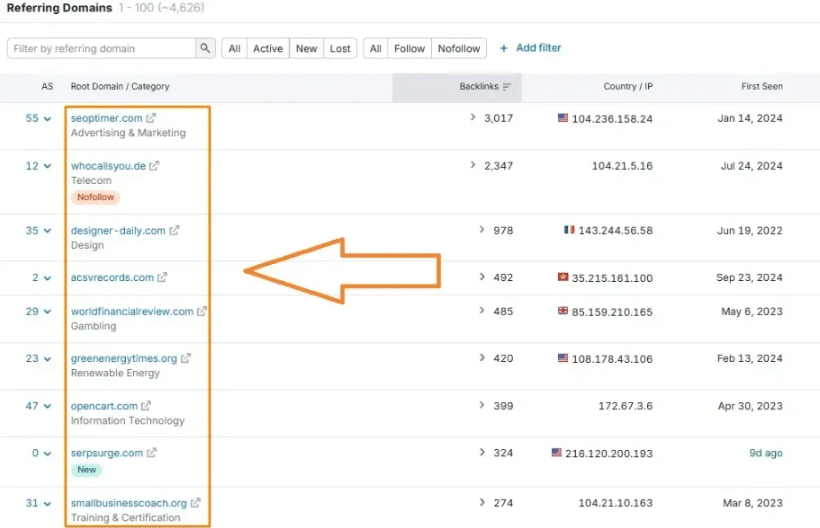The height and width of the screenshot is (528, 820).
Task: Enable the Lost domains filter
Action: [x=340, y=48]
